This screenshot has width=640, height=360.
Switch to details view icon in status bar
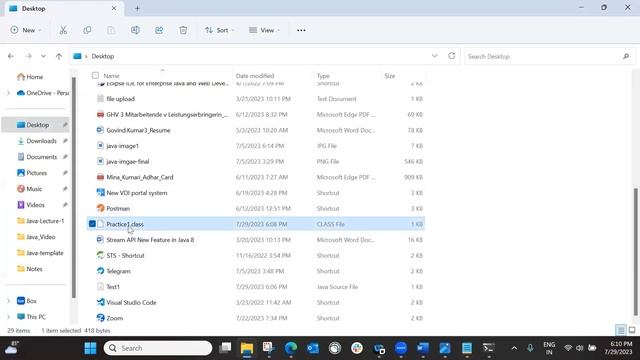[620, 330]
